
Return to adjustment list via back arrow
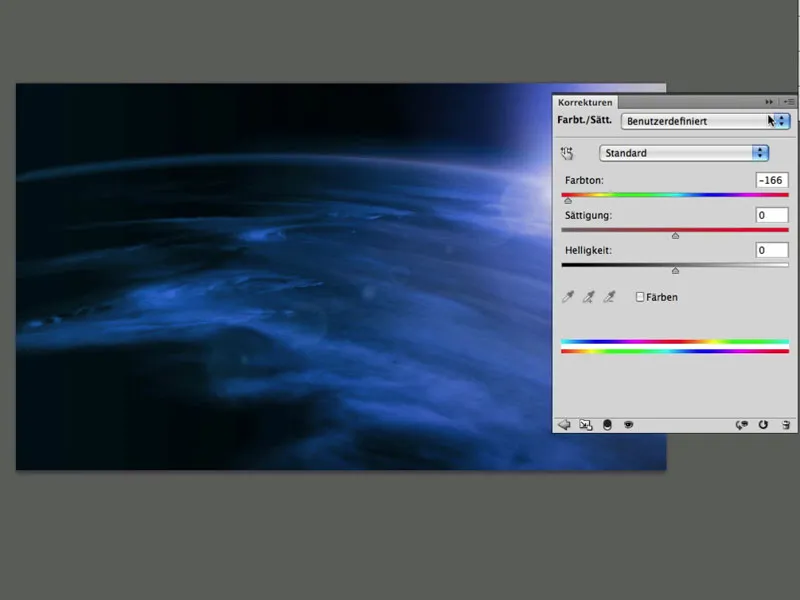click(x=564, y=424)
